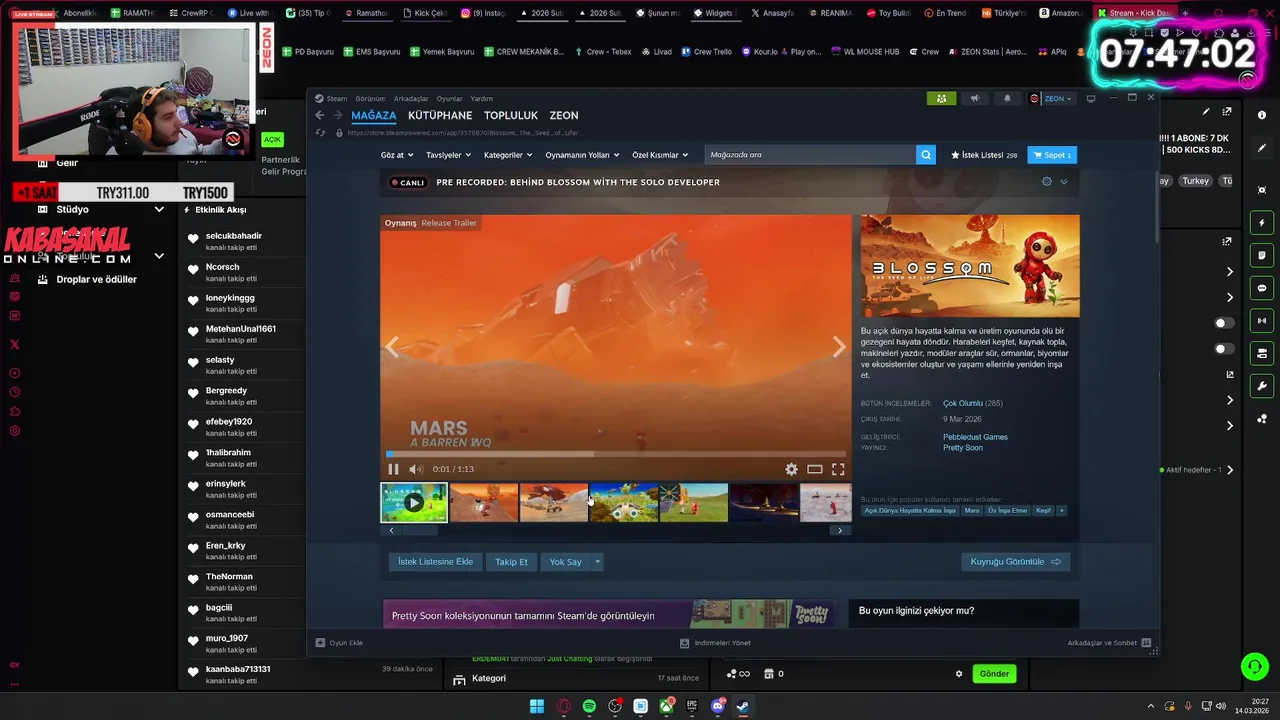Enter fullscreen on the trailer video
1280x720 pixels.
(x=838, y=469)
